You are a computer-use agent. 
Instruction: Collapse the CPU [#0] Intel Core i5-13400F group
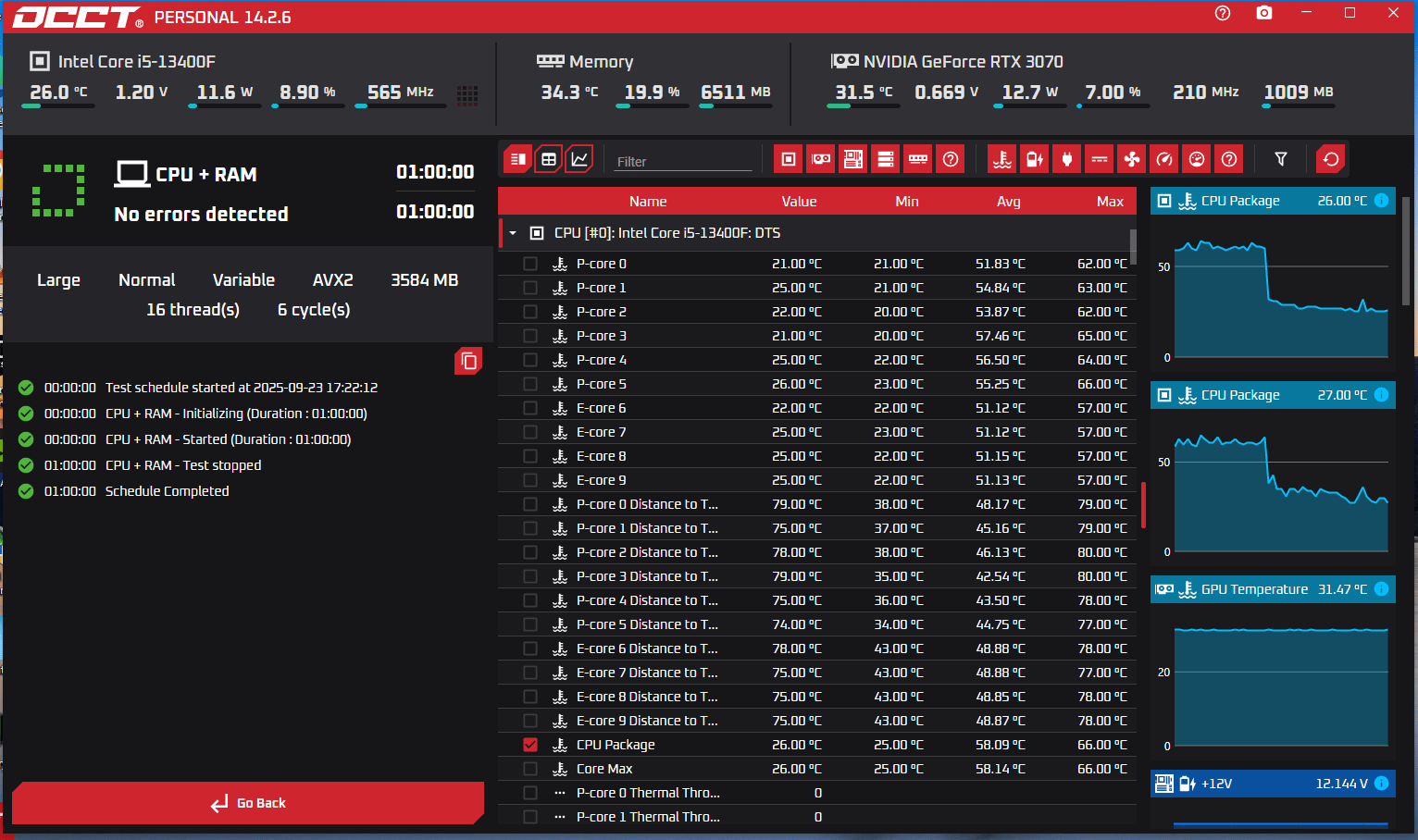pos(513,233)
